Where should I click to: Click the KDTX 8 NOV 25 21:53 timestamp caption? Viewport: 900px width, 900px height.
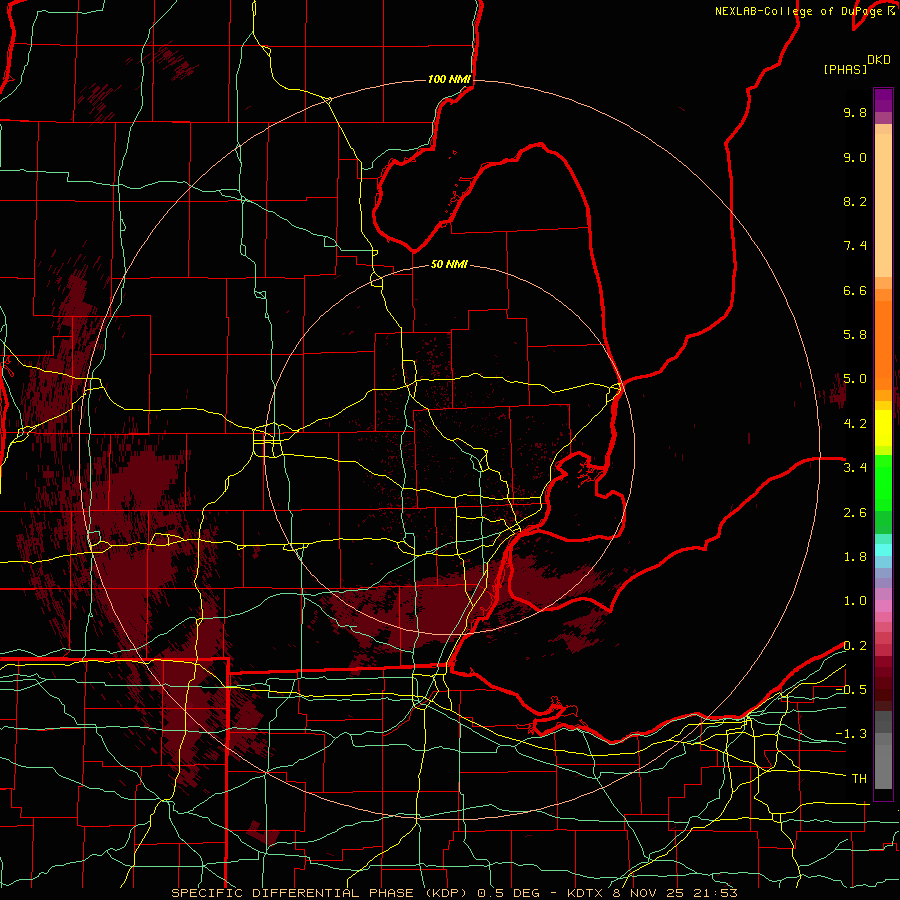click(651, 893)
